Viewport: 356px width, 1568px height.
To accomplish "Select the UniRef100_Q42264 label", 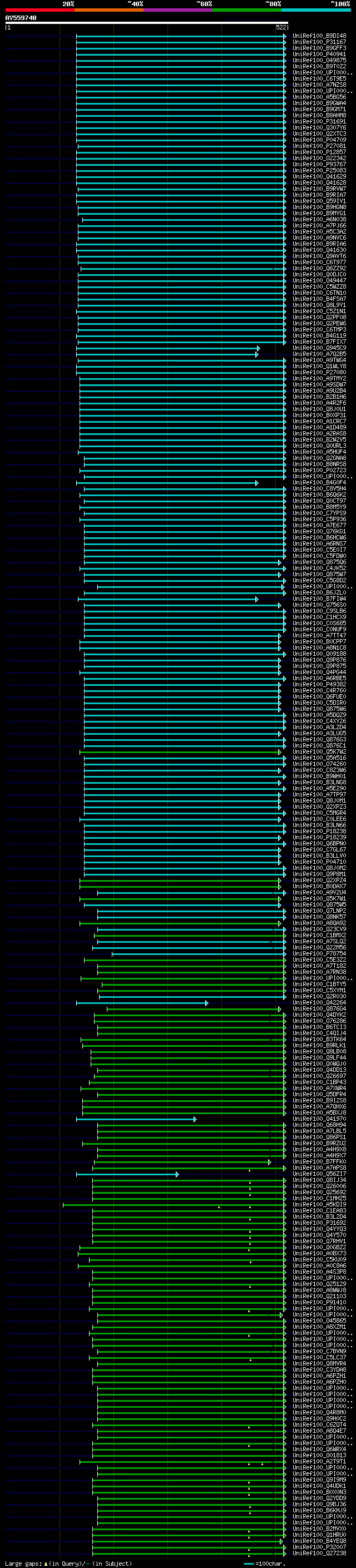I will (x=319, y=1002).
